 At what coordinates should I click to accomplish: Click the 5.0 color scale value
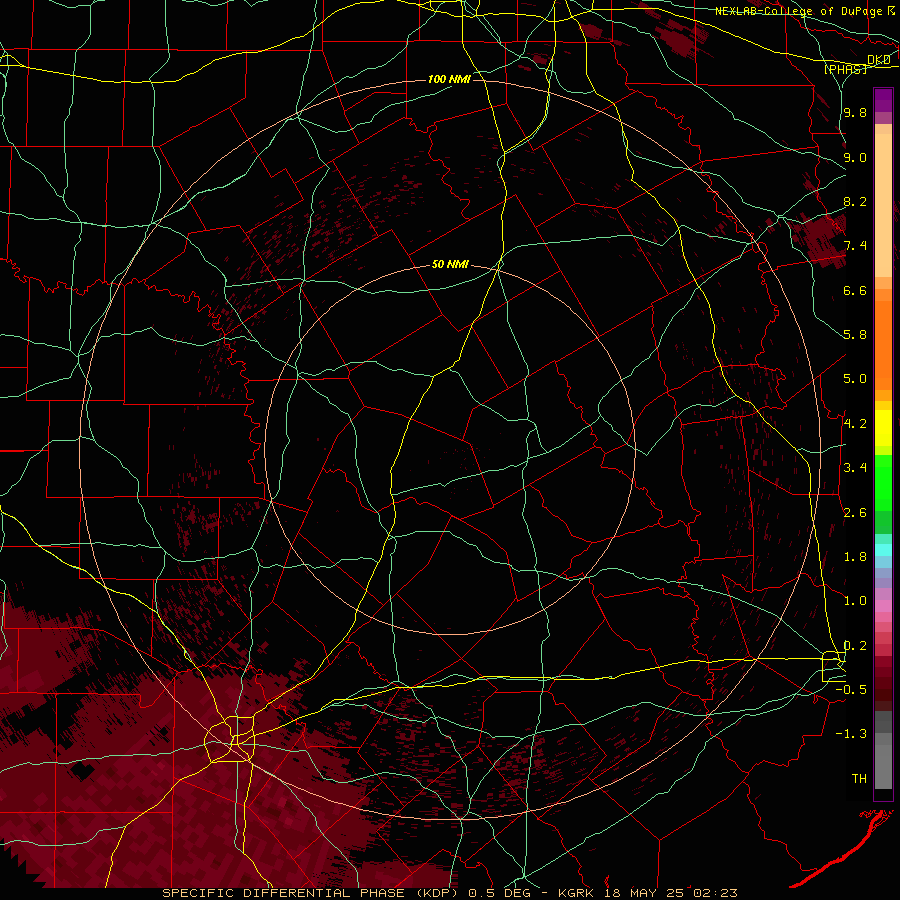tap(855, 379)
